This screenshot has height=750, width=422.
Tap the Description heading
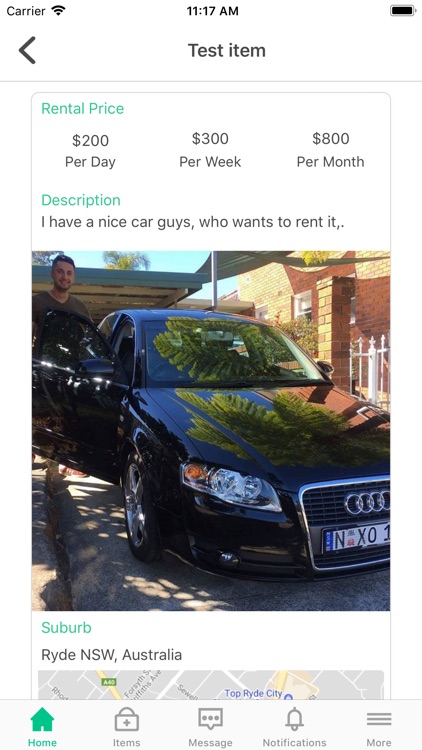(81, 200)
